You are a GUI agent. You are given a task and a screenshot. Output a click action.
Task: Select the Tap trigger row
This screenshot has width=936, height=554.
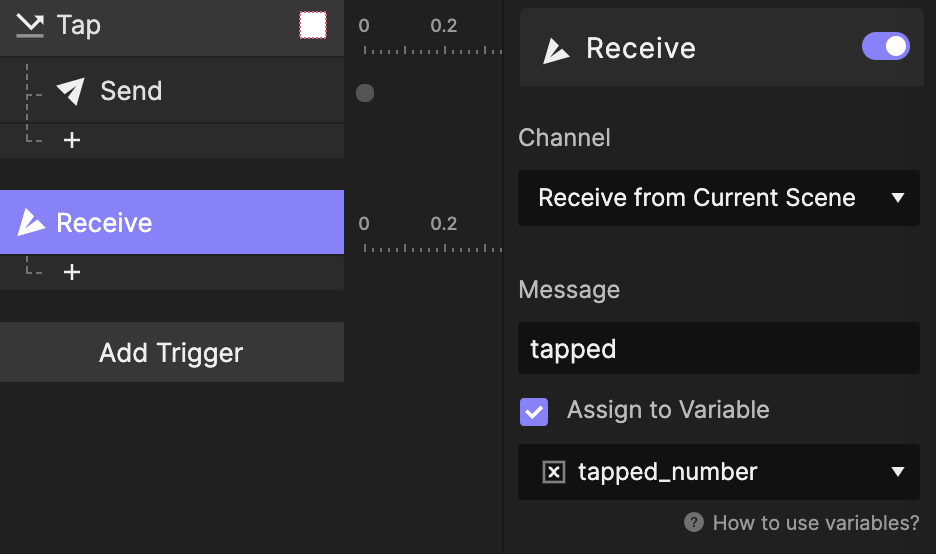click(172, 28)
